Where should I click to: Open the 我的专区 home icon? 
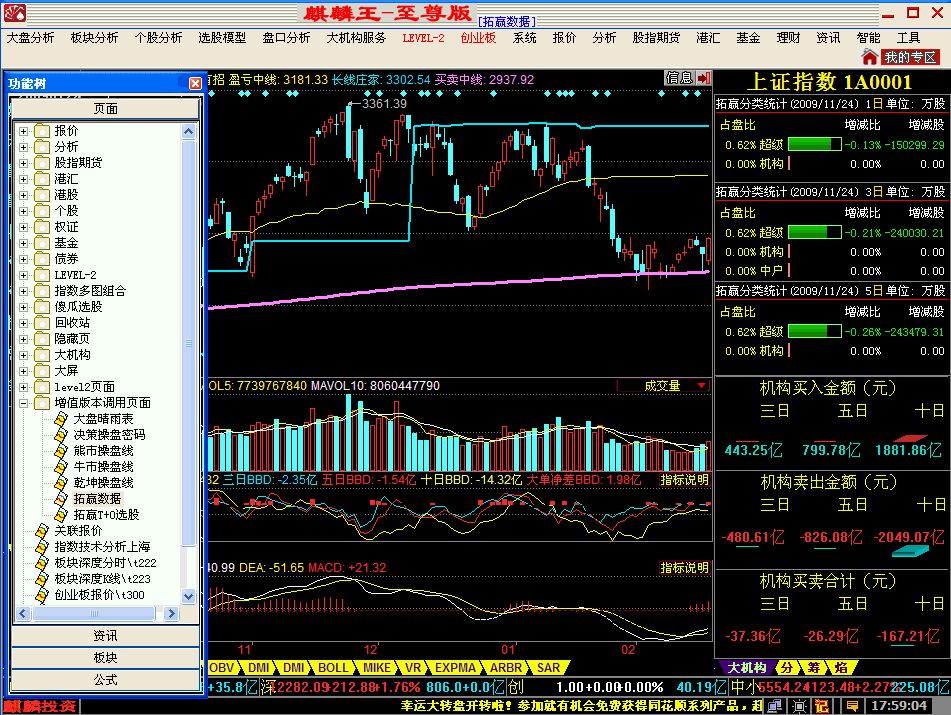870,57
